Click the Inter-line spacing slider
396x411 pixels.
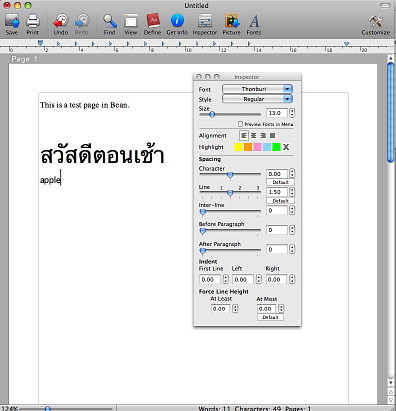[230, 212]
